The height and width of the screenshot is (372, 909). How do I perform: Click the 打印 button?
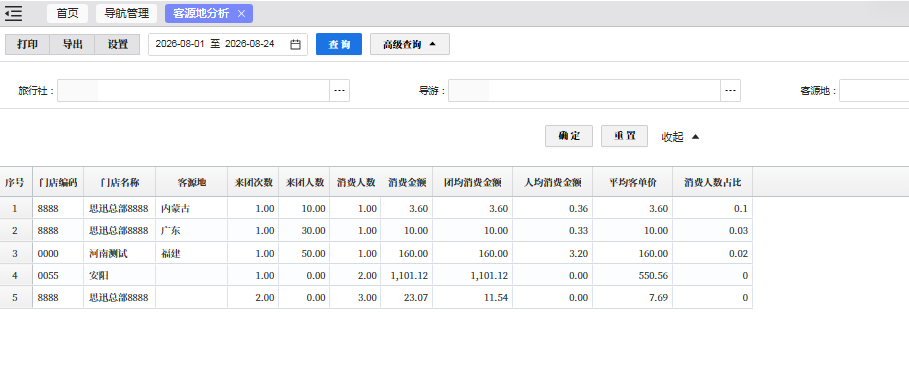point(27,45)
